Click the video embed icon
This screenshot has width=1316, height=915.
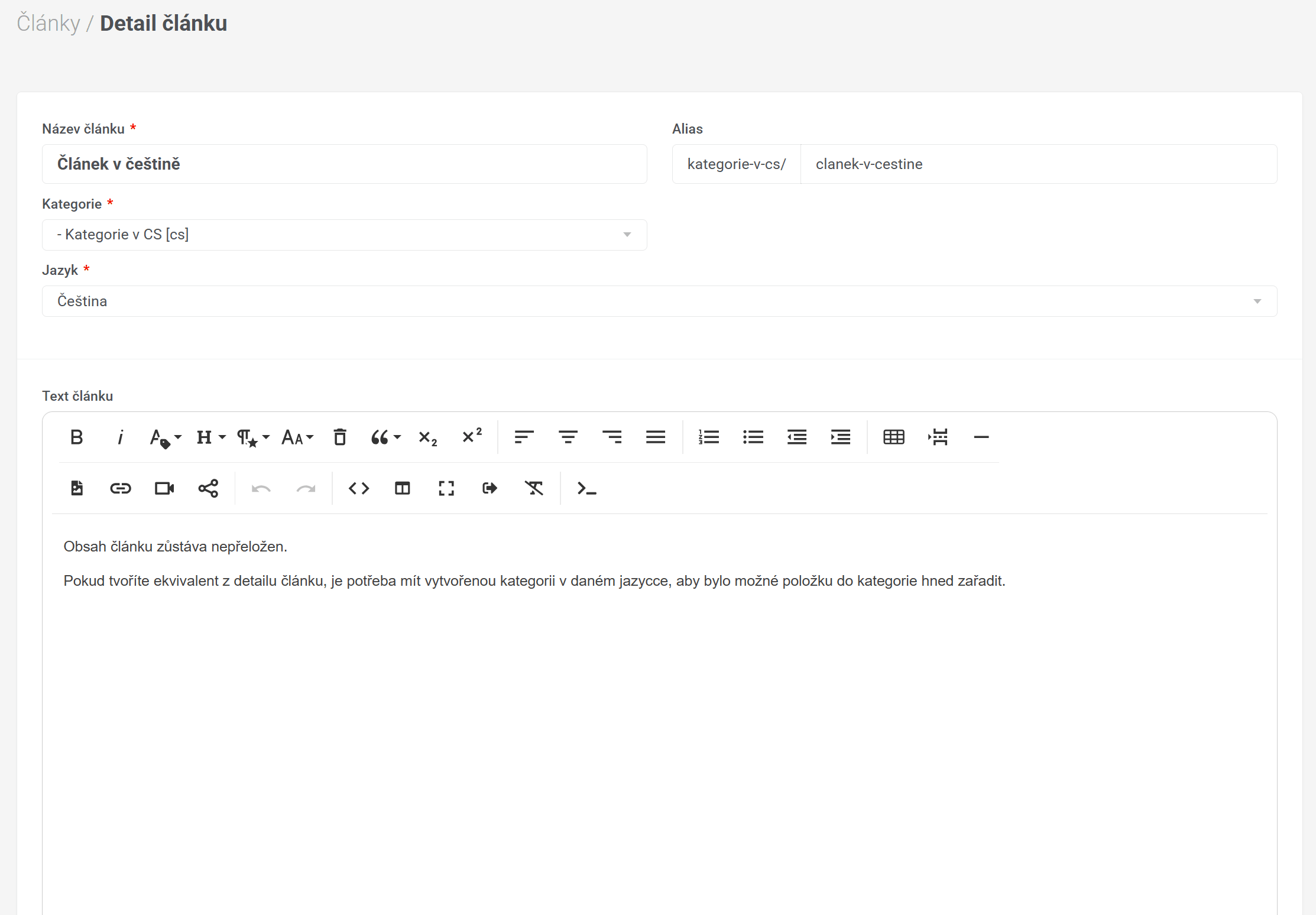pos(164,488)
